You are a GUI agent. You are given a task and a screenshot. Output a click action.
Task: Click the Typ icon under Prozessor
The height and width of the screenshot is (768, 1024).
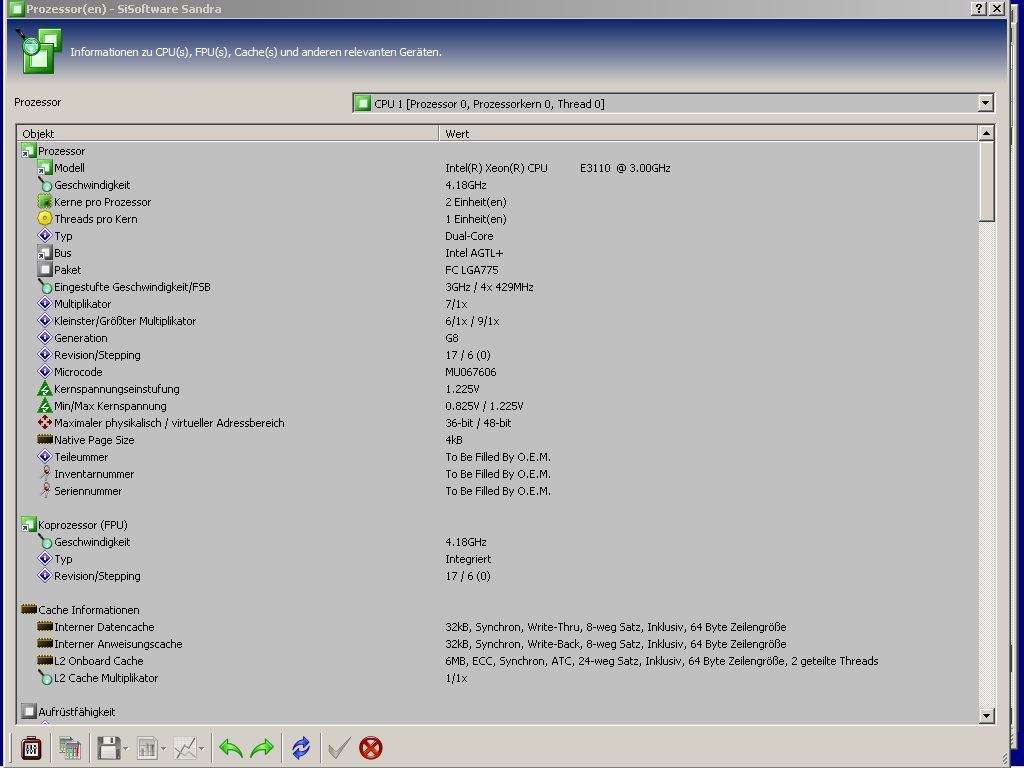pyautogui.click(x=44, y=236)
